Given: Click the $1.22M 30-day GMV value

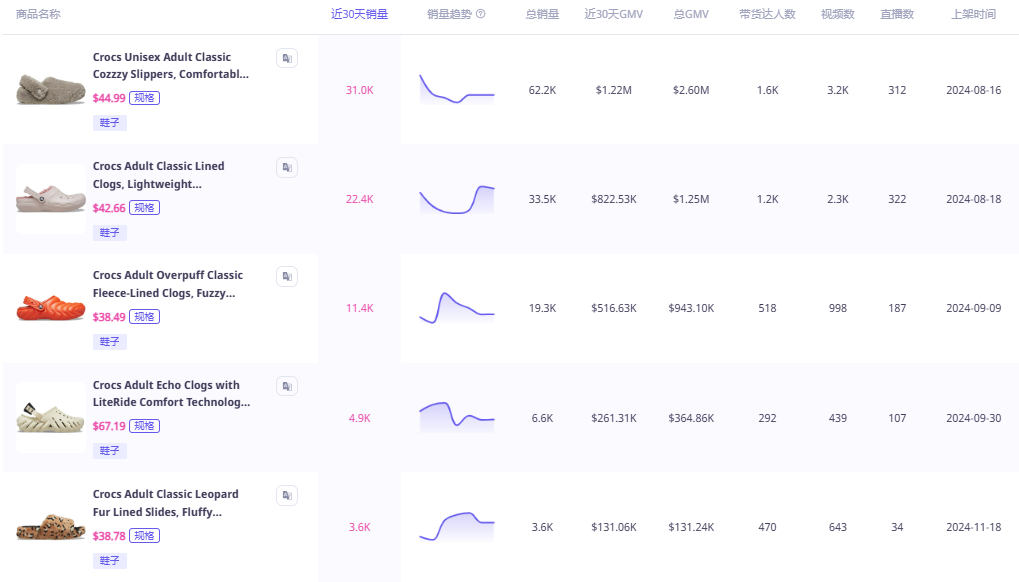Looking at the screenshot, I should pyautogui.click(x=613, y=90).
